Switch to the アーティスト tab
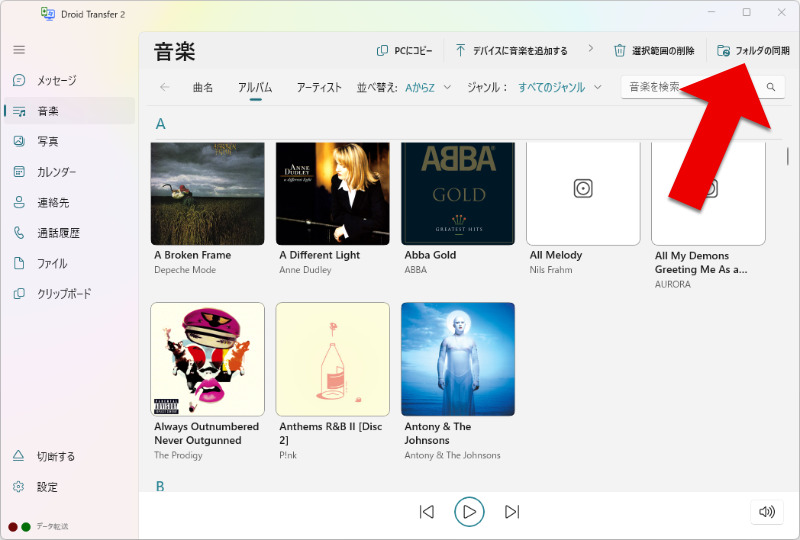The width and height of the screenshot is (800, 540). [319, 87]
